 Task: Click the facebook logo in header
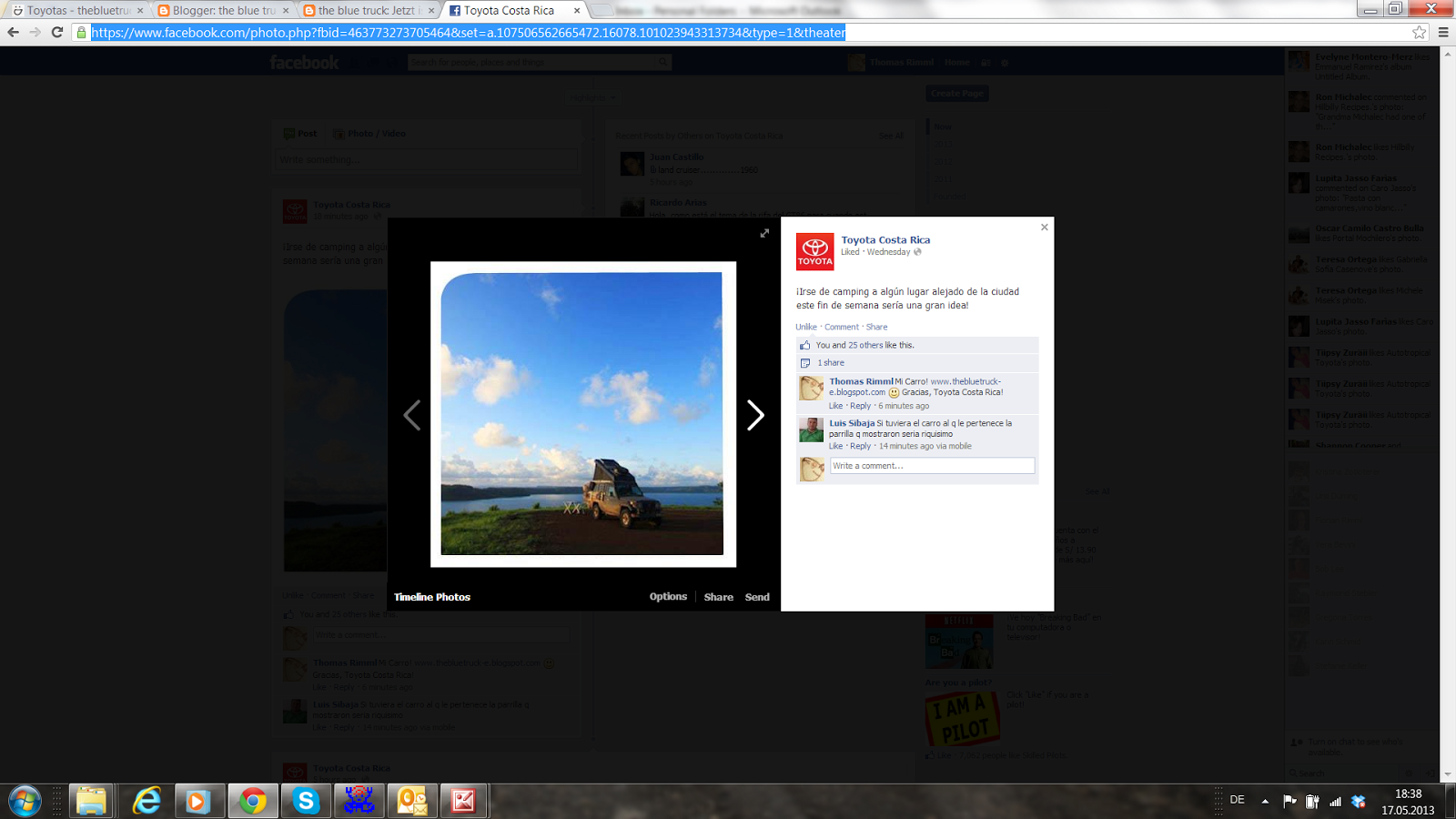[x=304, y=62]
